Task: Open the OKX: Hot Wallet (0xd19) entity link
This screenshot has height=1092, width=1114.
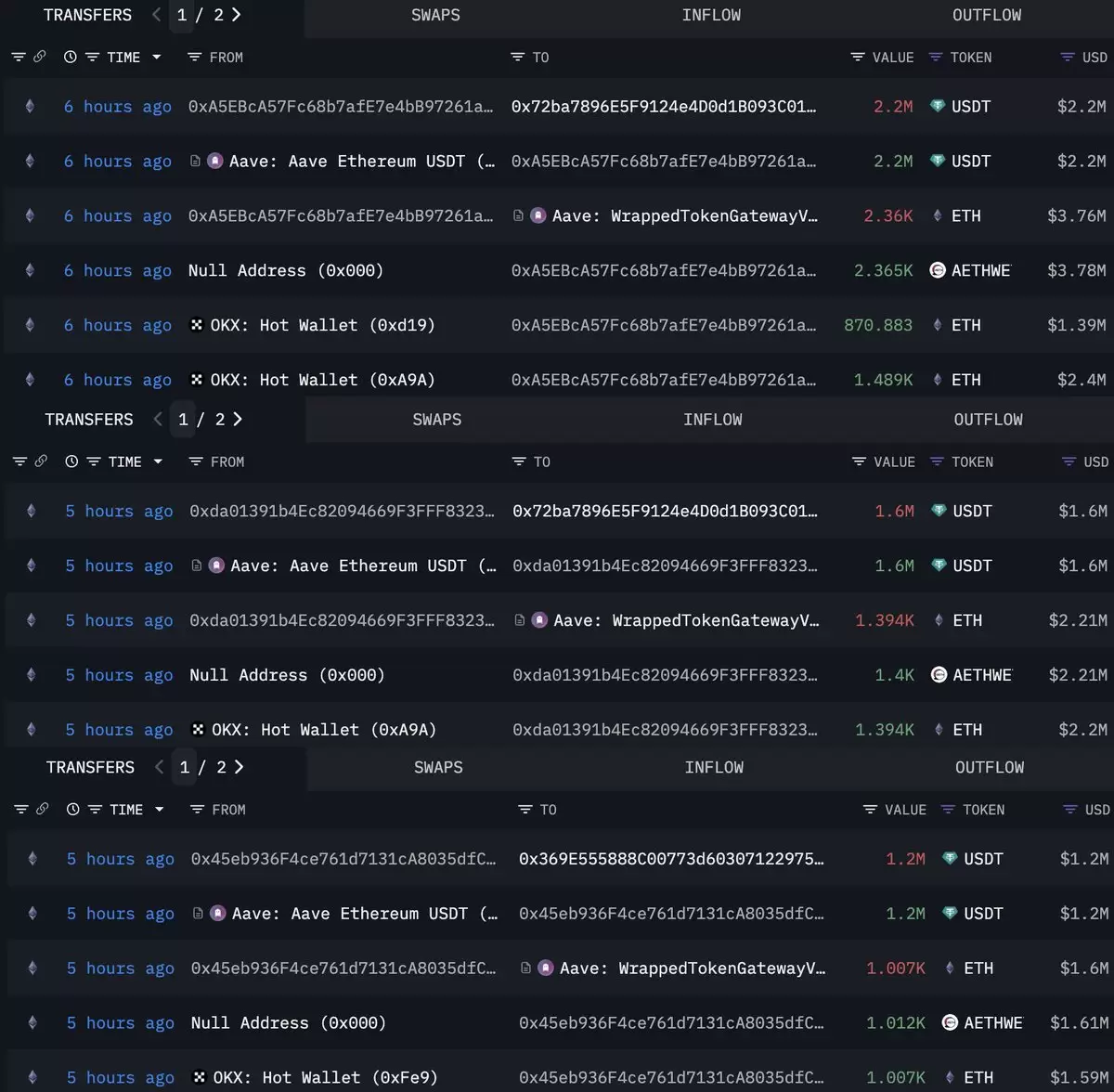Action: point(323,325)
